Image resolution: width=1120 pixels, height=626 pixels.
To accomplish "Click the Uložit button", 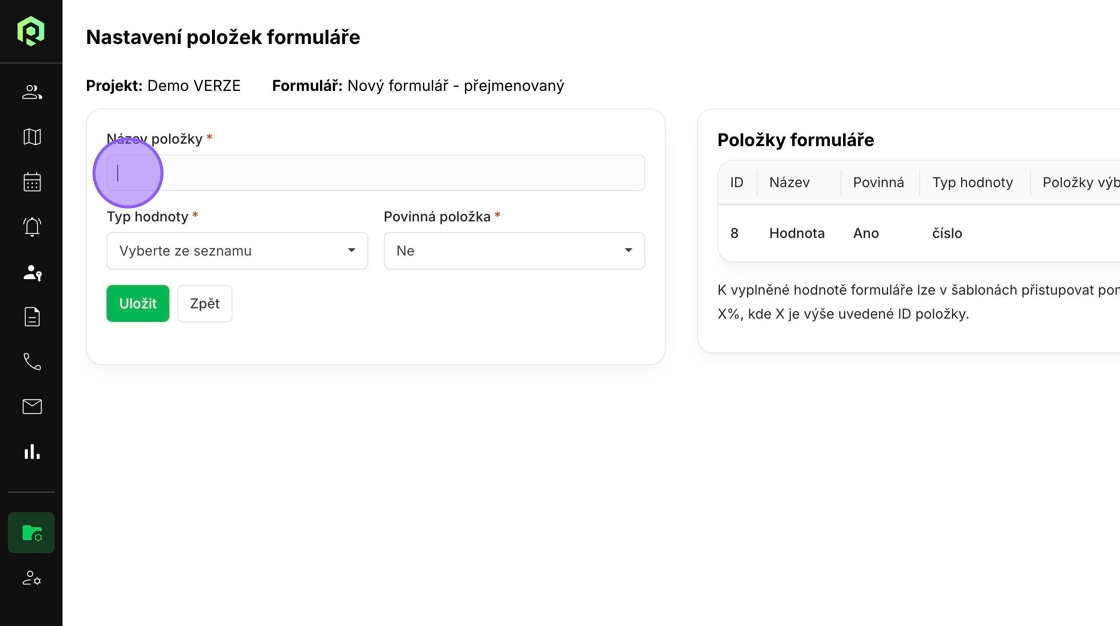I will [x=138, y=304].
